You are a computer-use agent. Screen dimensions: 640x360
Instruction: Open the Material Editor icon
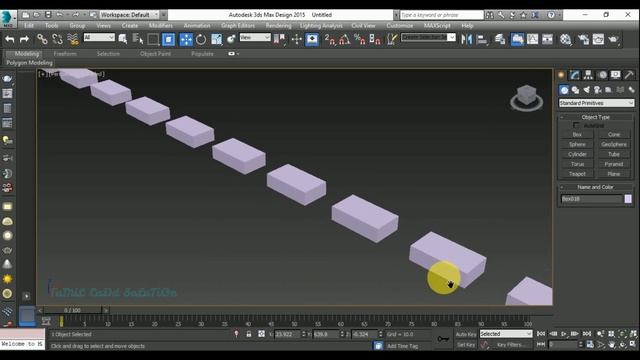coord(565,39)
